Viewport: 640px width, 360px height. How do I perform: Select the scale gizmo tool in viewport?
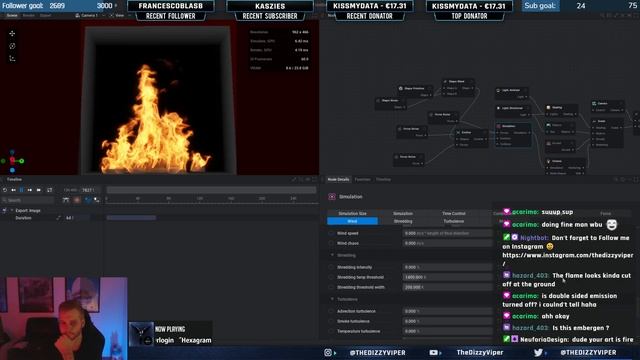[x=12, y=59]
